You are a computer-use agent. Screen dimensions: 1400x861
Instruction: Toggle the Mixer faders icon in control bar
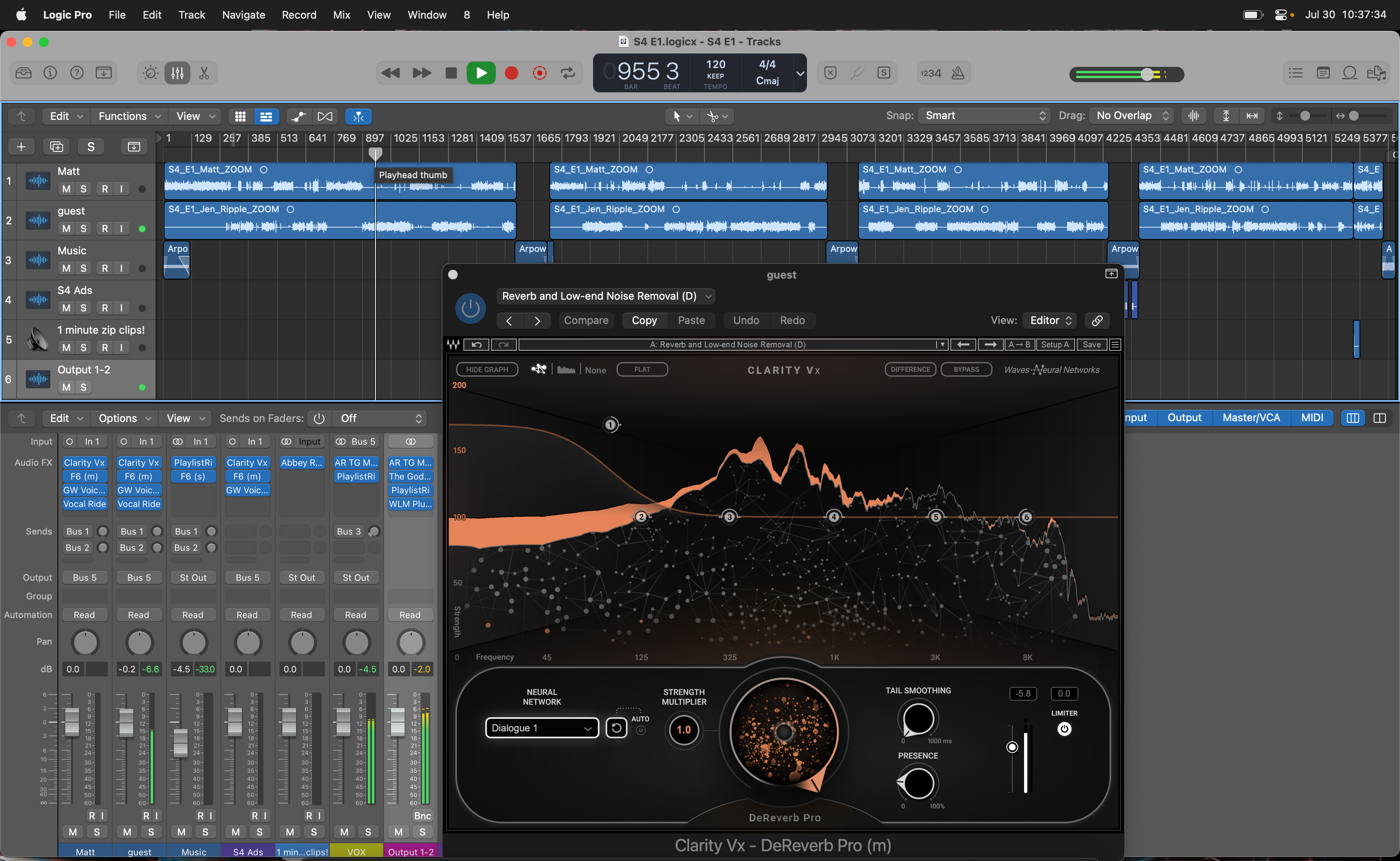[x=178, y=73]
